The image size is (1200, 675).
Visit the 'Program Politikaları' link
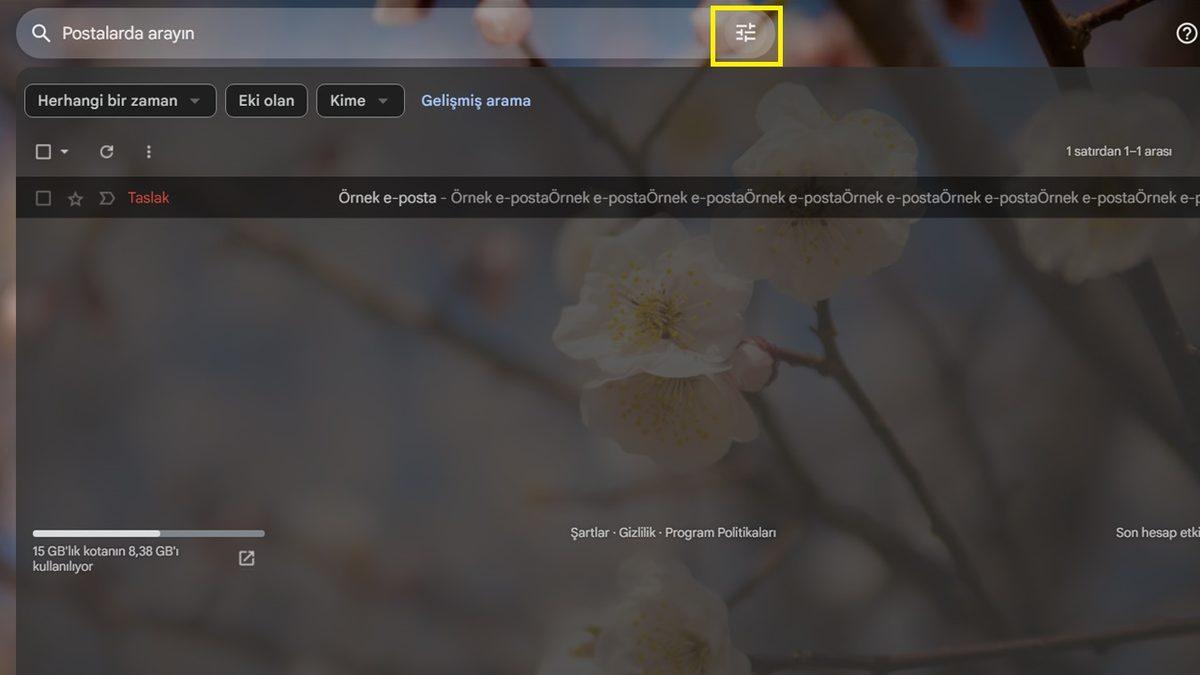coord(720,533)
